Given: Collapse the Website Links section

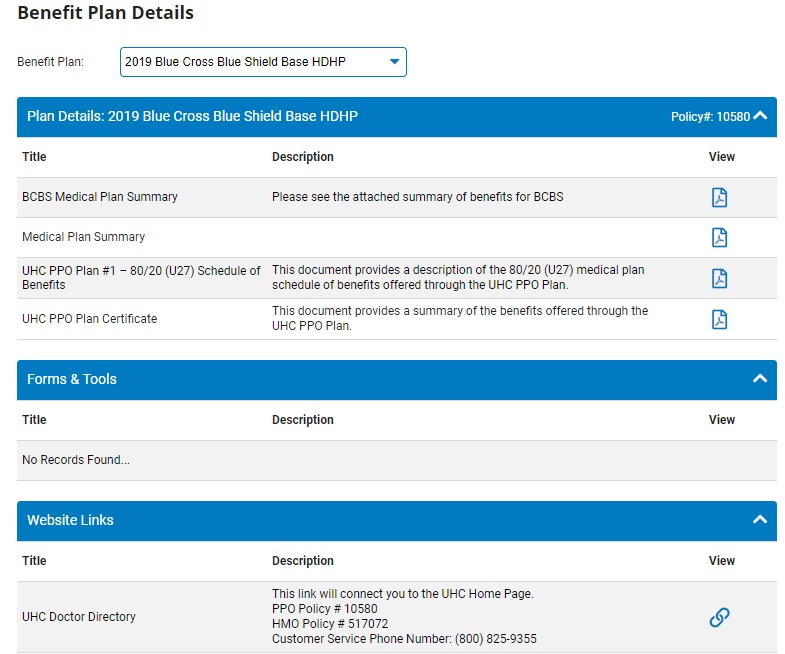Looking at the screenshot, I should pos(760,520).
